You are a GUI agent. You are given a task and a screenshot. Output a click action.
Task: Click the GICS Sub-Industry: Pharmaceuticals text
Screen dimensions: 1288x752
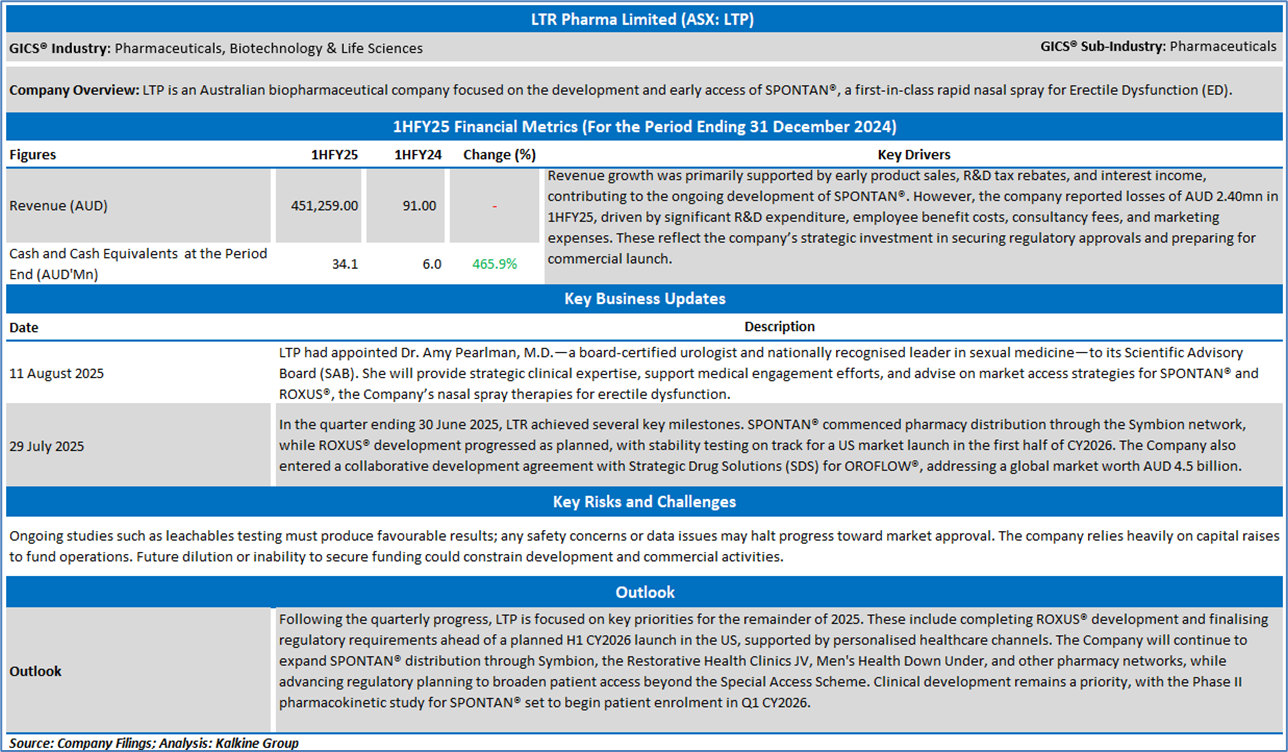(x=1159, y=46)
